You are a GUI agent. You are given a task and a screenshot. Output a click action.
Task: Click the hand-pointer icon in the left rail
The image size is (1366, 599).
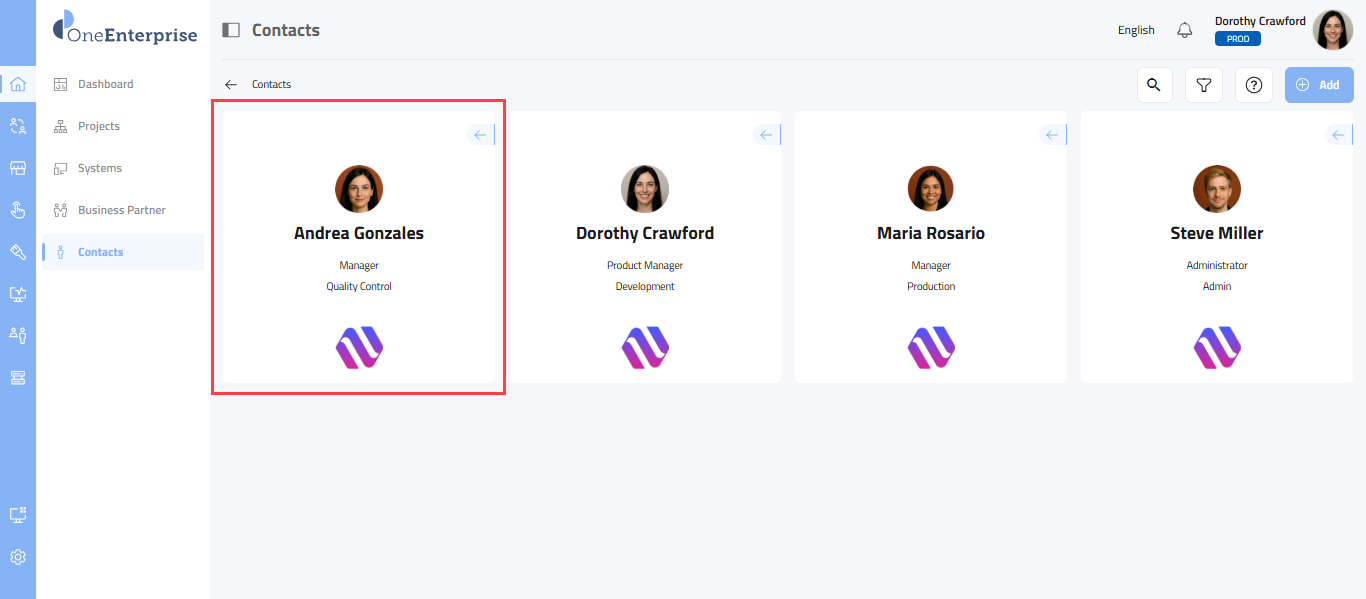[x=17, y=210]
